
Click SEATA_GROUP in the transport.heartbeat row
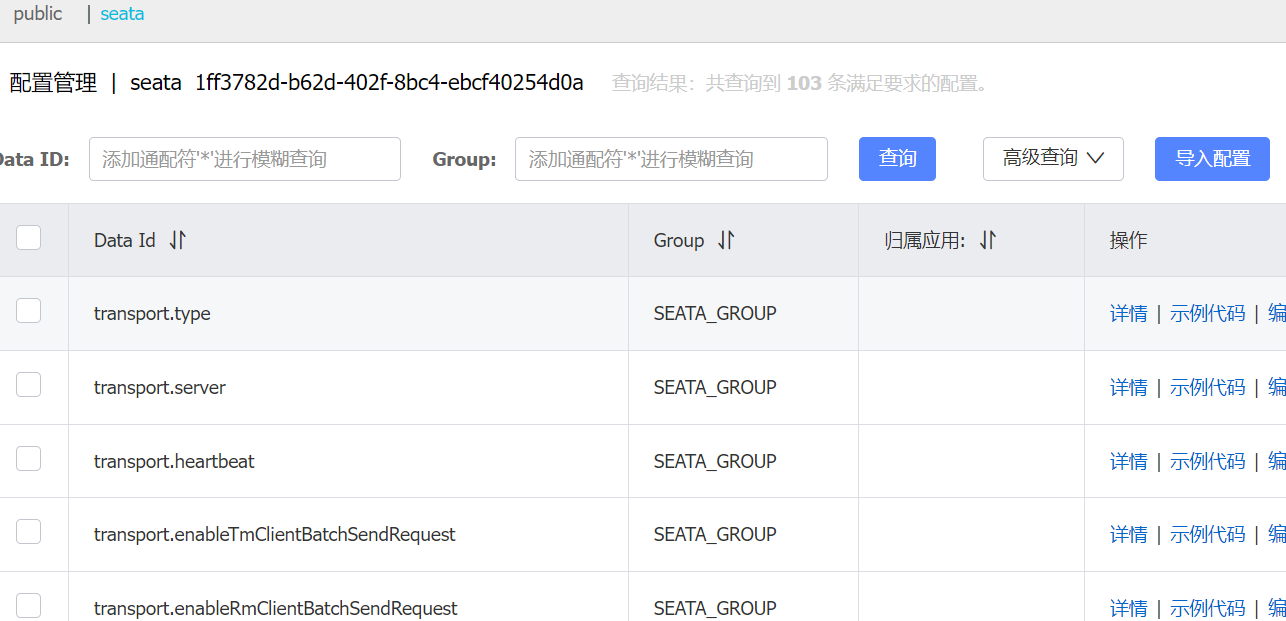pyautogui.click(x=715, y=461)
